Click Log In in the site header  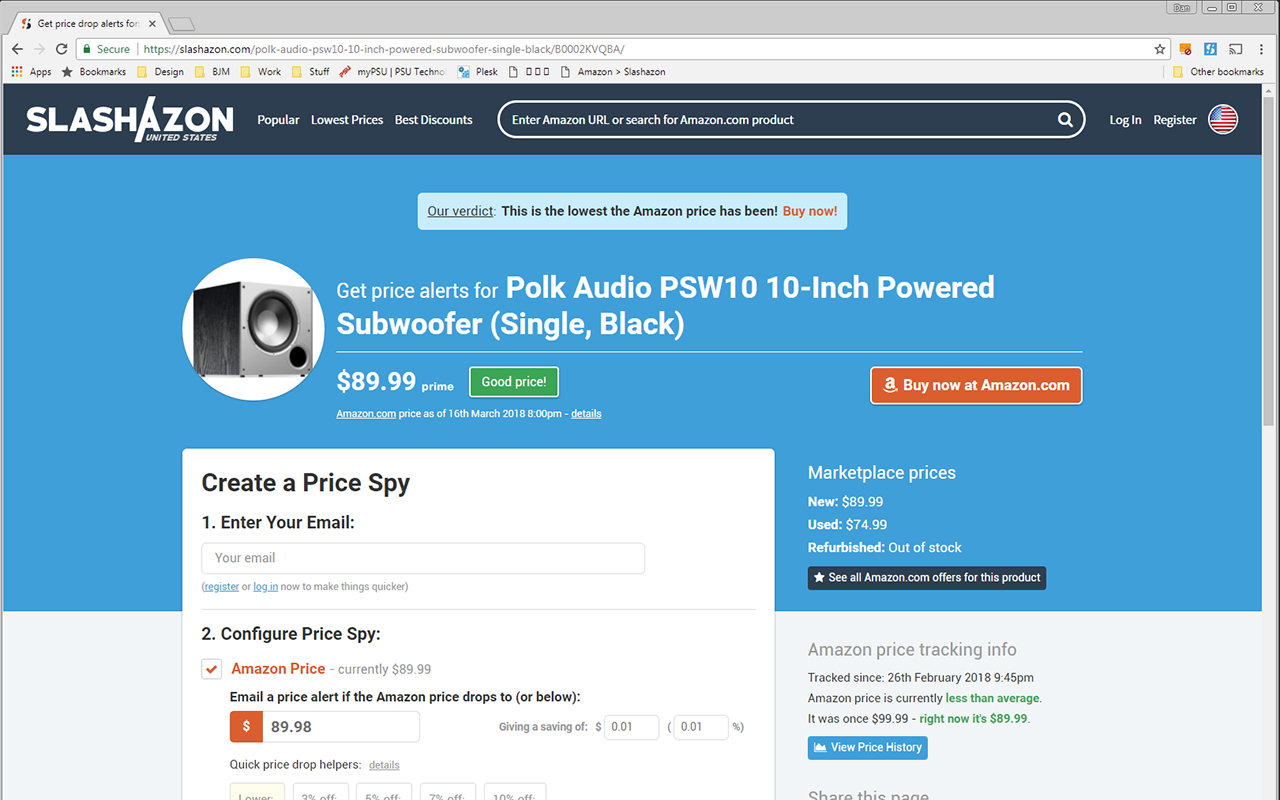[x=1125, y=120]
